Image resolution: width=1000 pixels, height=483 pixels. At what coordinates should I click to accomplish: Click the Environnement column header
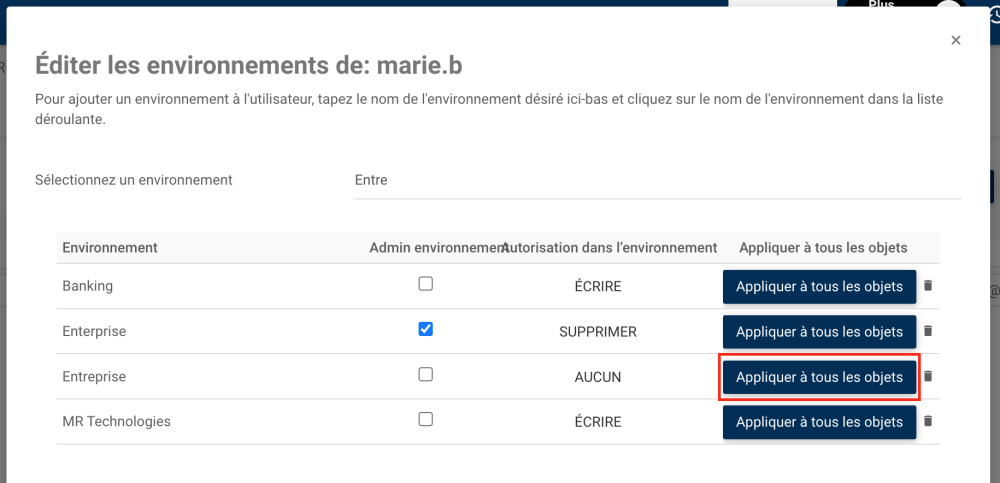110,248
